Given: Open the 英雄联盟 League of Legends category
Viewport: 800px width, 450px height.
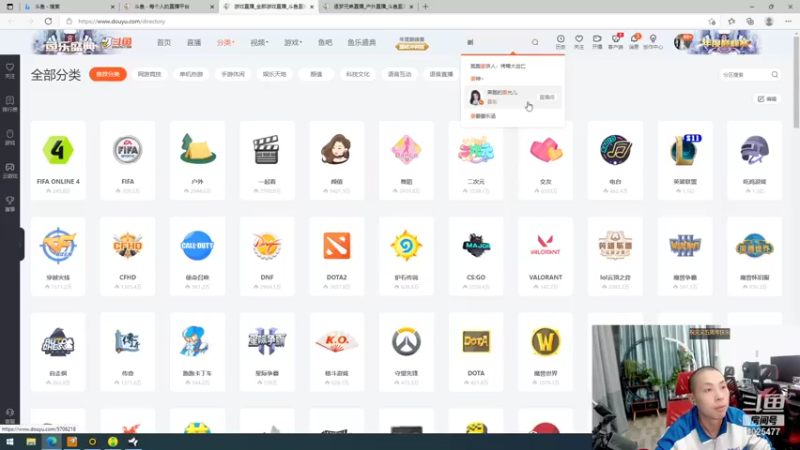Looking at the screenshot, I should point(685,160).
